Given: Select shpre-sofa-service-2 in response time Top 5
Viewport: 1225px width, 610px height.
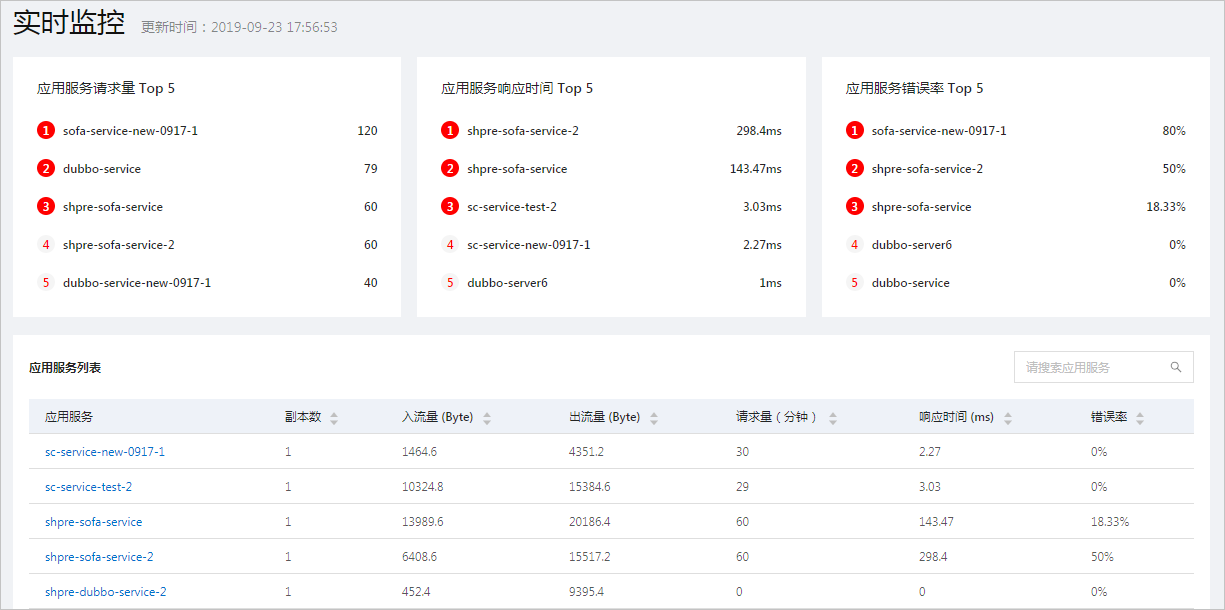Looking at the screenshot, I should tap(523, 131).
